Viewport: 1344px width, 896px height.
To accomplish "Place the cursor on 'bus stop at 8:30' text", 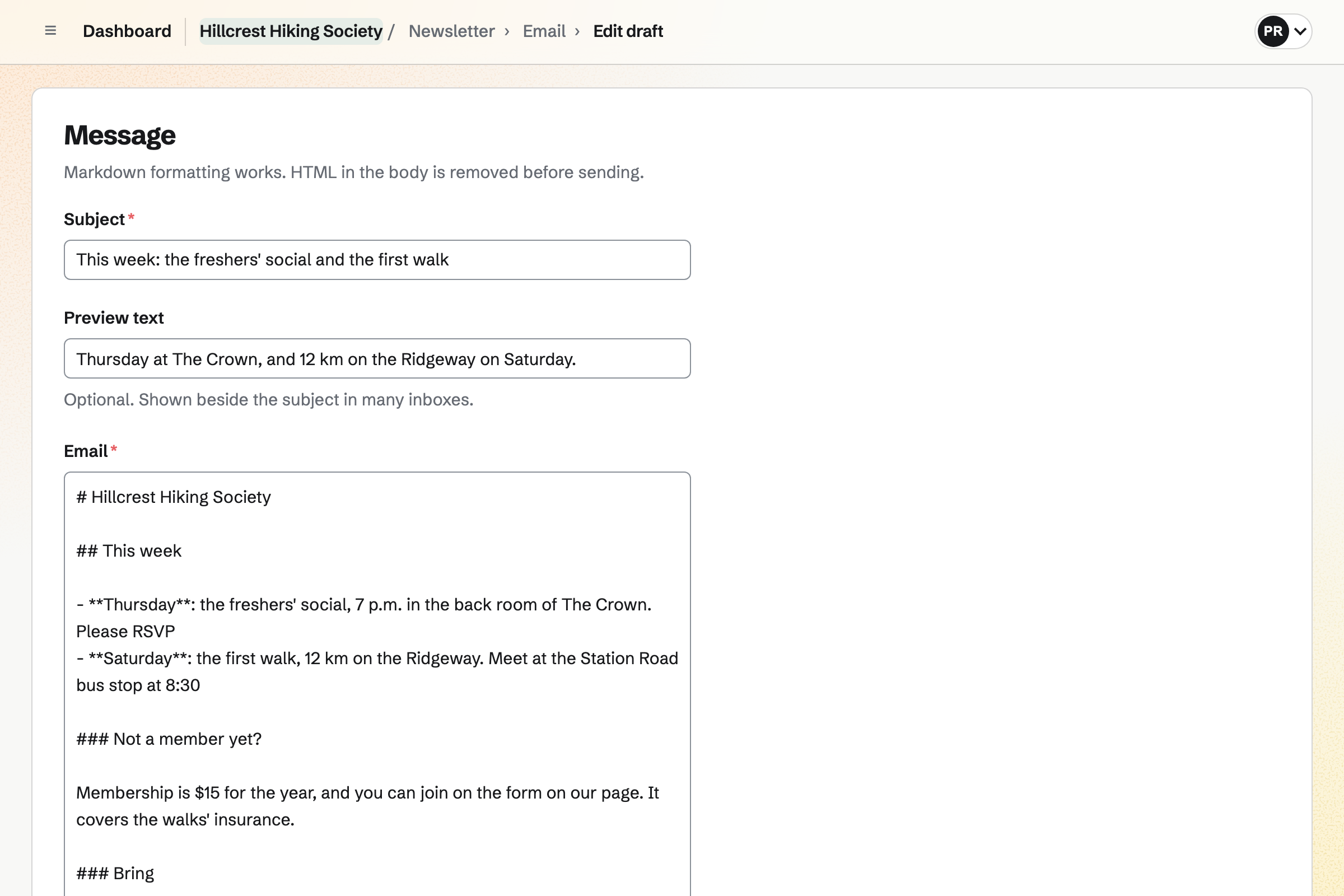I will pos(138,685).
